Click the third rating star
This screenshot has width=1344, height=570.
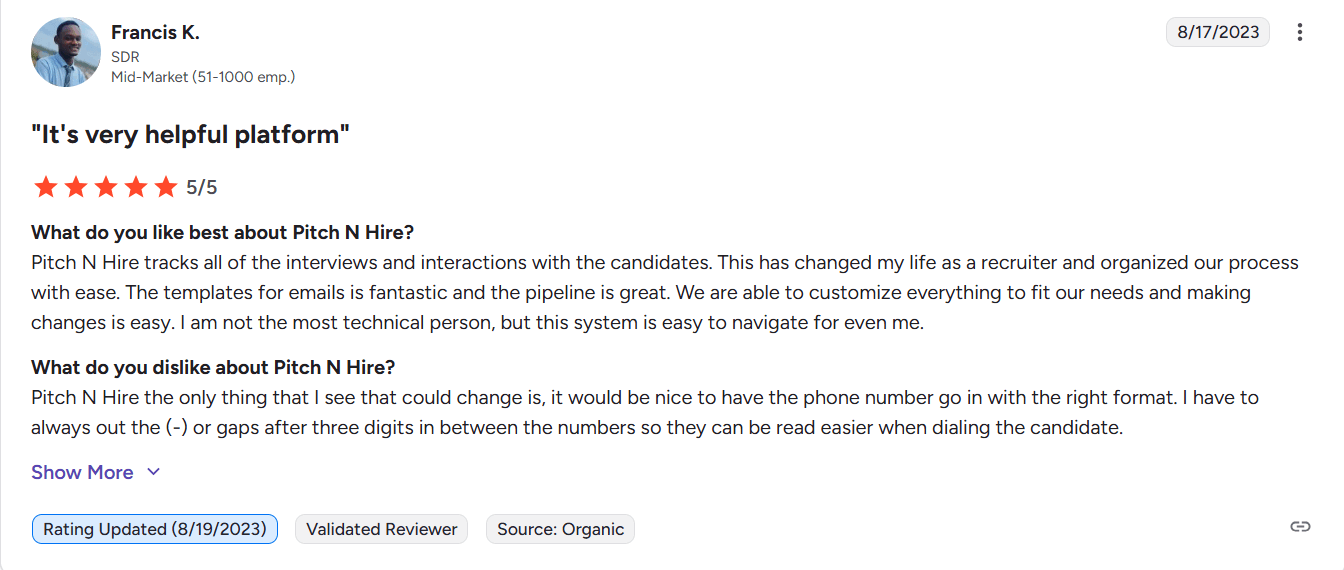point(105,187)
